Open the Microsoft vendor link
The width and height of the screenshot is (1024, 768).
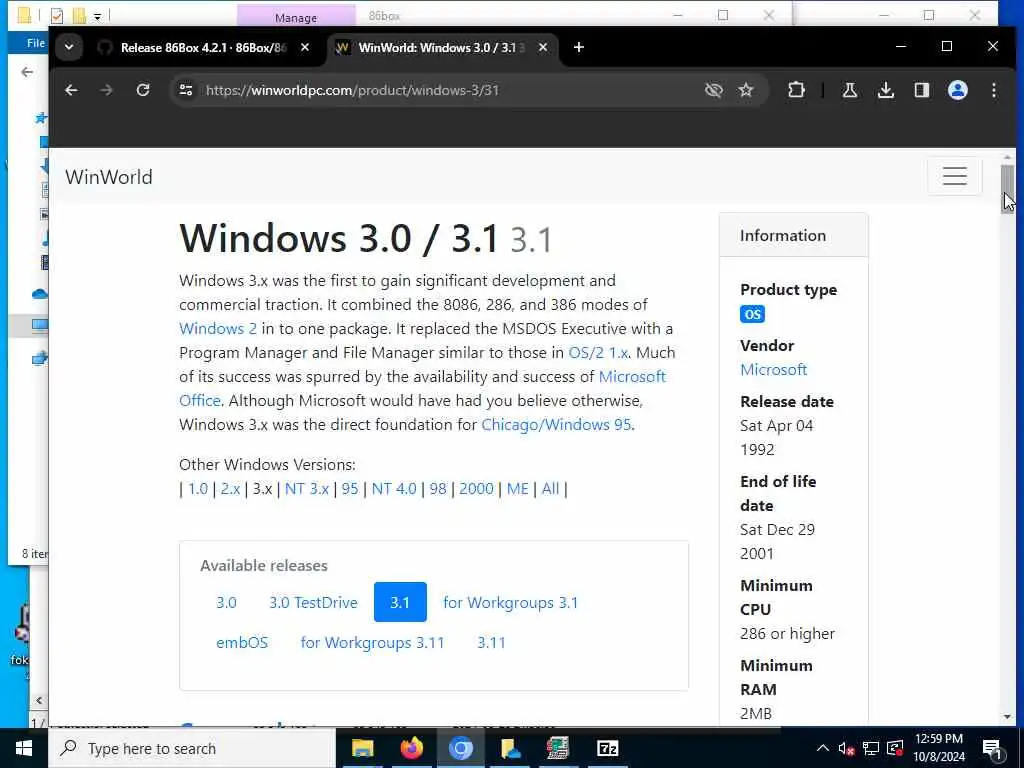tap(773, 370)
